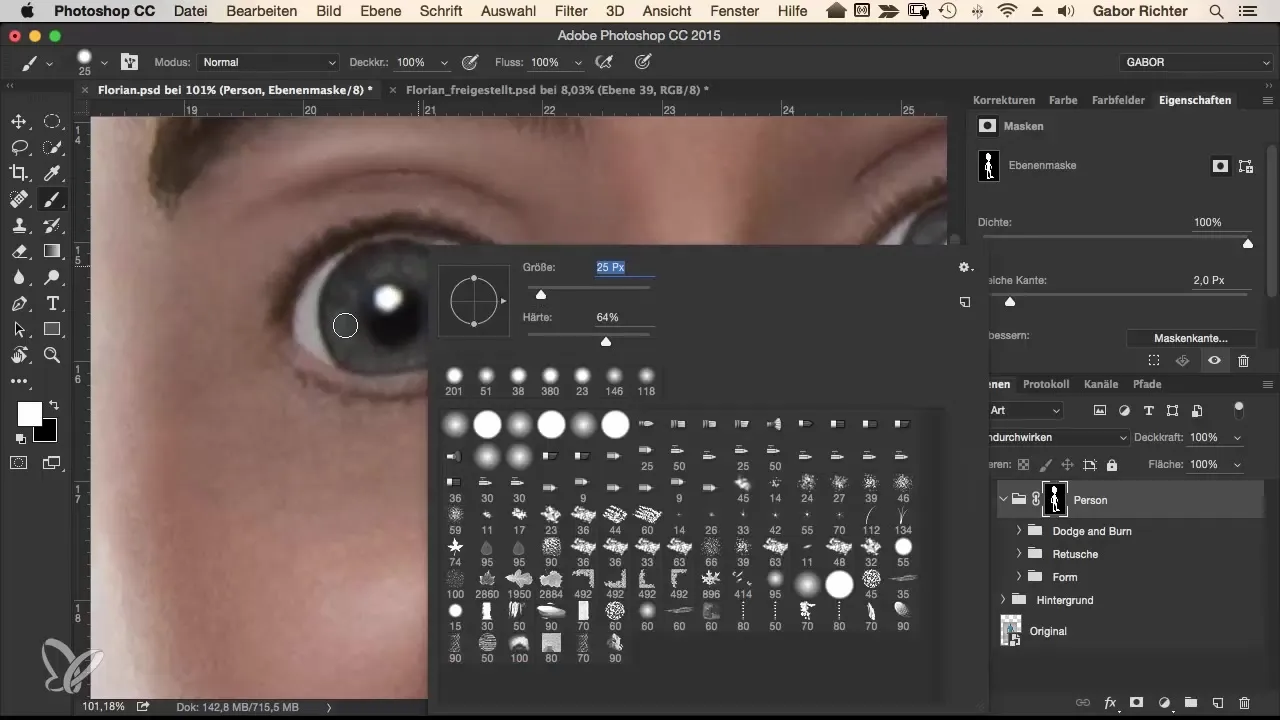1280x720 pixels.
Task: Expand the Hintergrund group
Action: pyautogui.click(x=1003, y=600)
